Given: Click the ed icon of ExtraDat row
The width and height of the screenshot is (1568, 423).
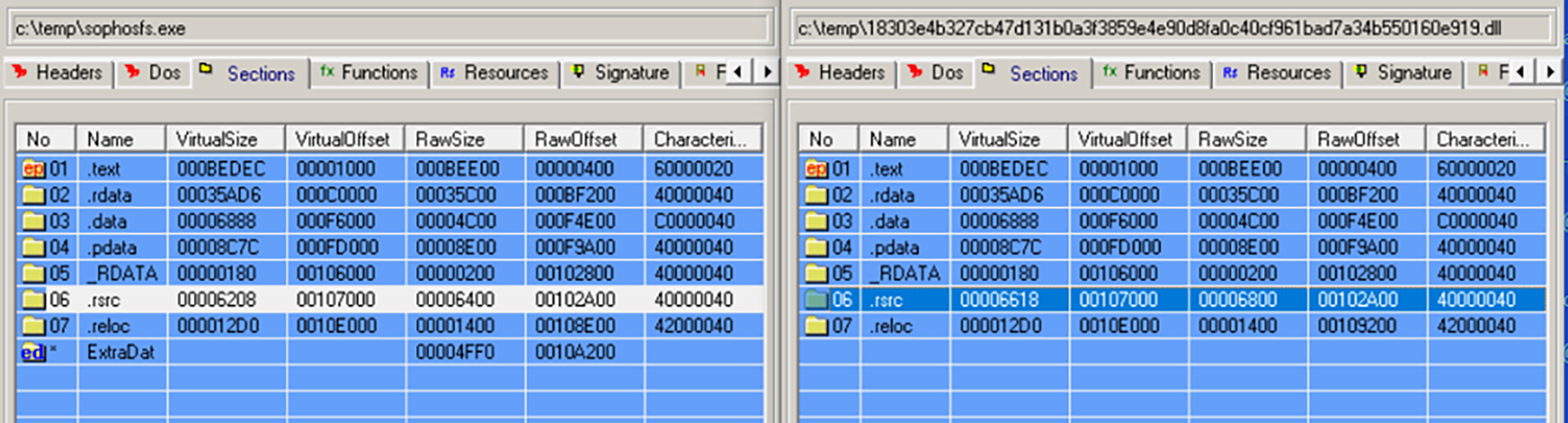Looking at the screenshot, I should pos(33,352).
